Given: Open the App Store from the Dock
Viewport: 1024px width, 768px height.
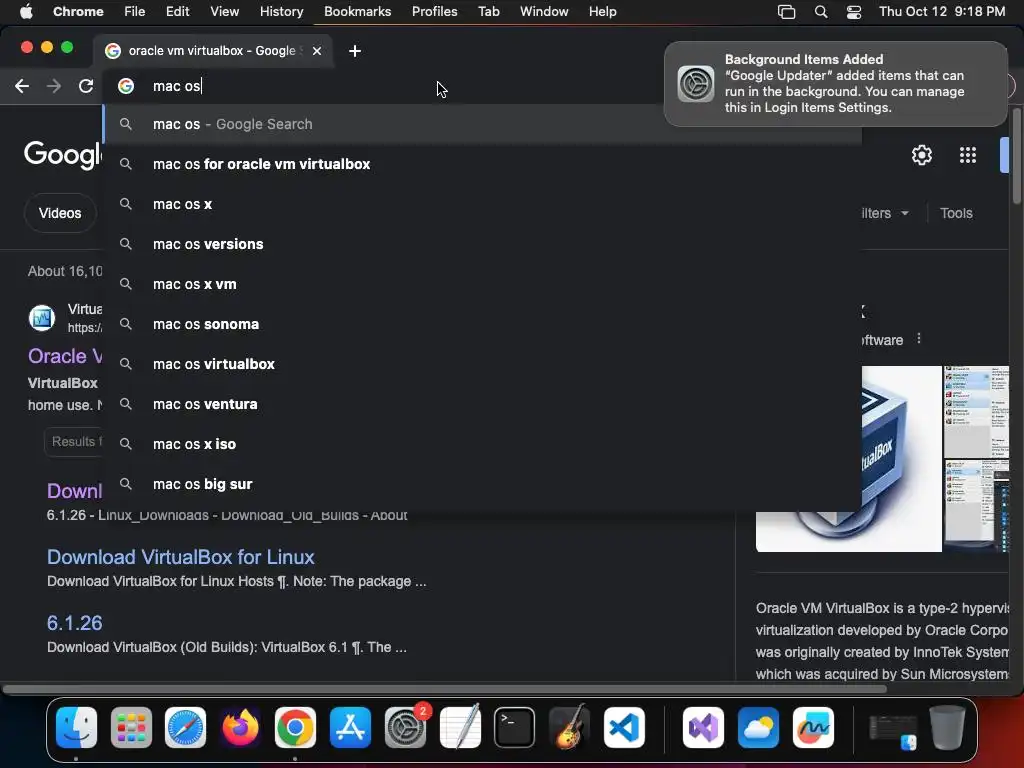Looking at the screenshot, I should coord(350,727).
